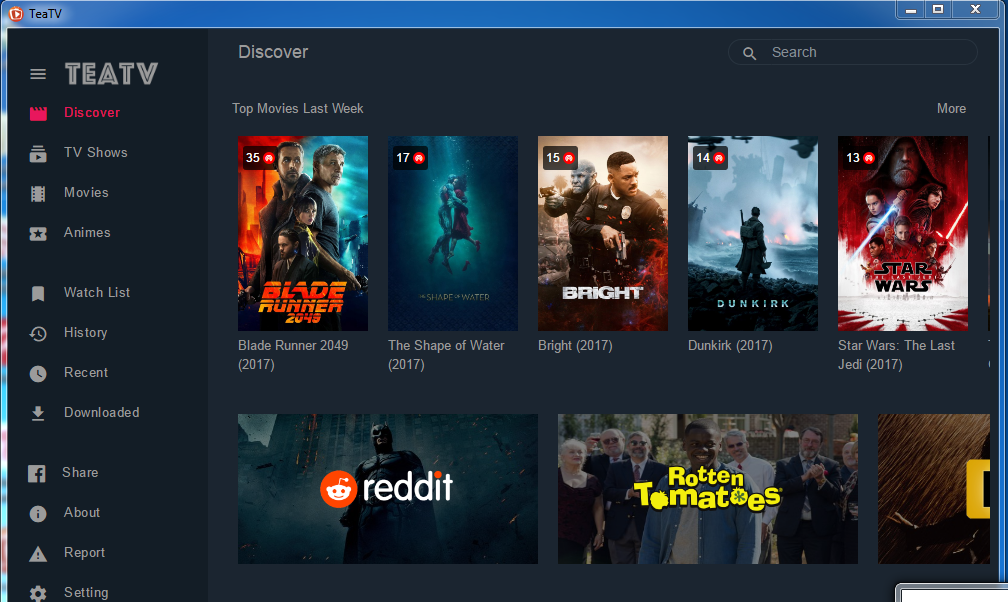This screenshot has width=1008, height=602.
Task: Open the Blade Runner 2049 poster
Action: (302, 233)
